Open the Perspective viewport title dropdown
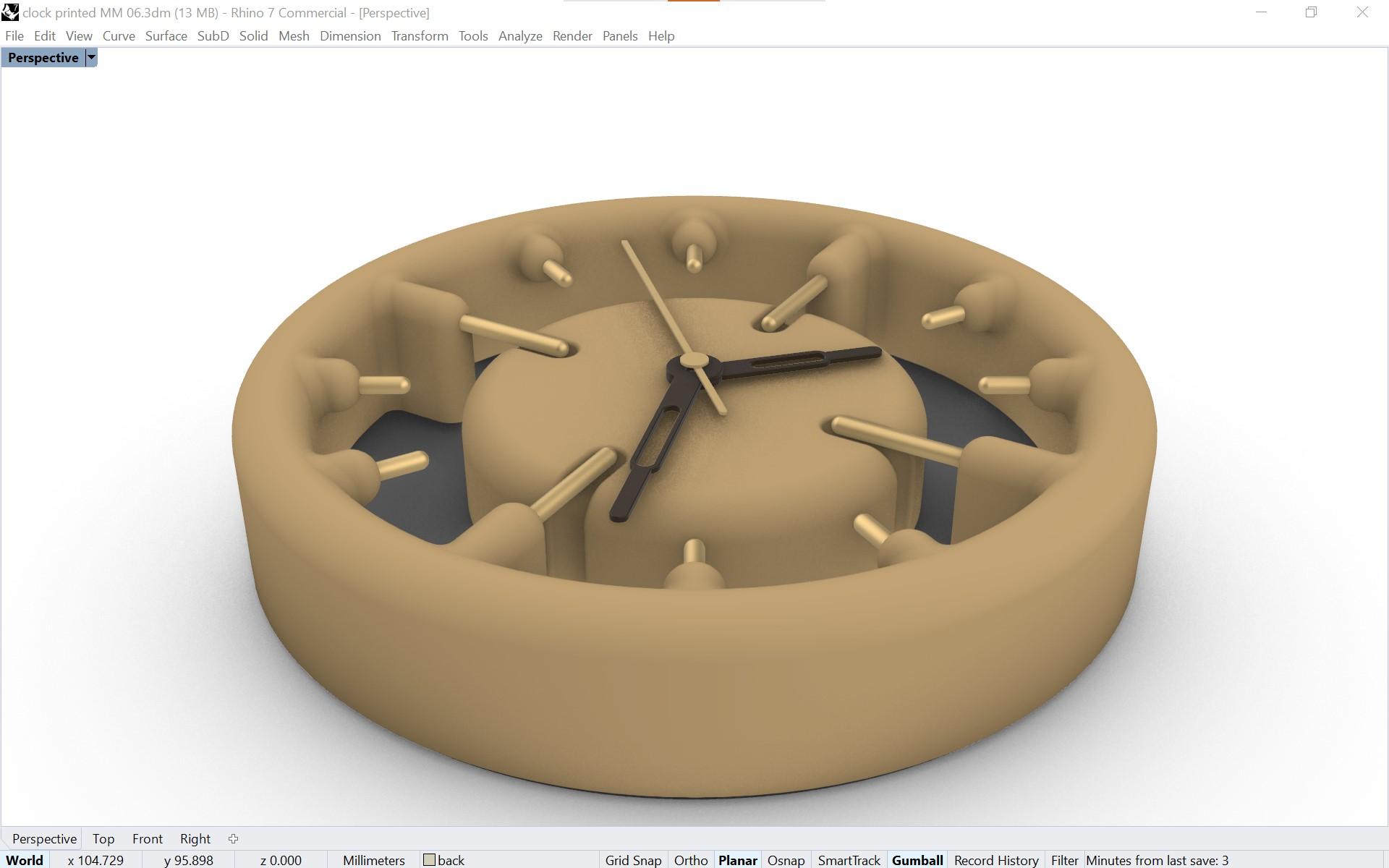This screenshot has height=868, width=1389. click(91, 57)
